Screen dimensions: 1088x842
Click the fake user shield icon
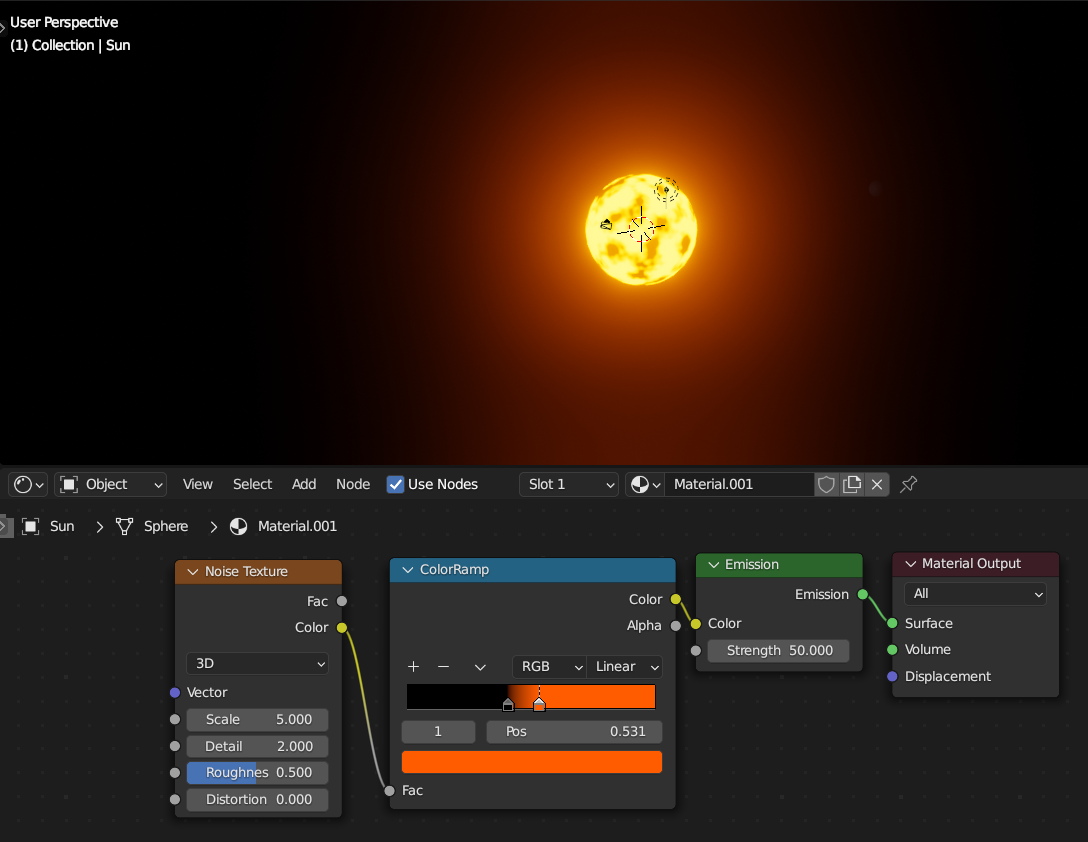[x=826, y=485]
